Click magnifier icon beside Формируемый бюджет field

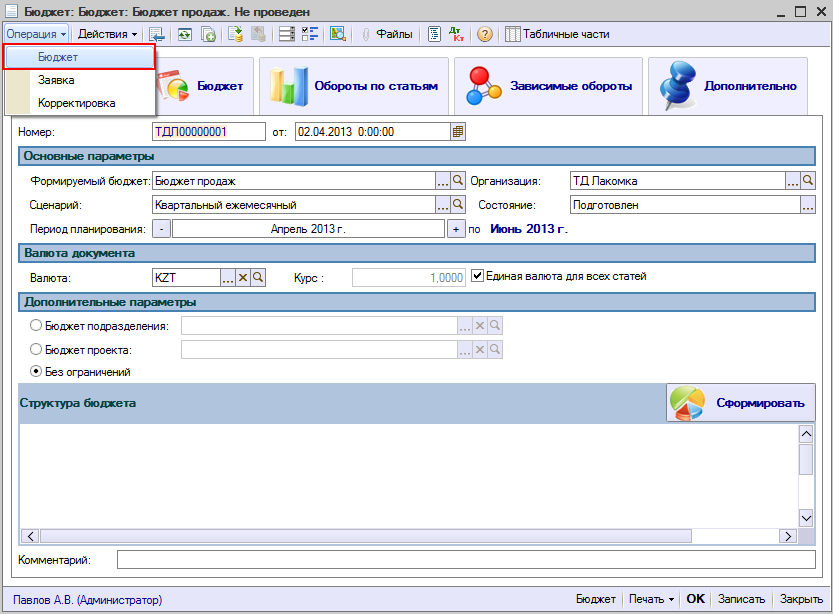pyautogui.click(x=459, y=181)
